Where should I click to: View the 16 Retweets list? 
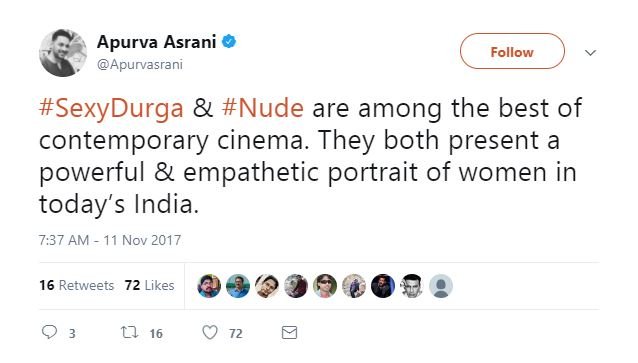(76, 285)
